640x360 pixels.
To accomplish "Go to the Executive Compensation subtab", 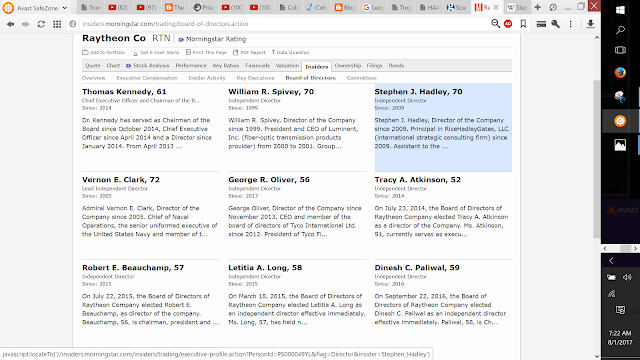I will pyautogui.click(x=147, y=78).
